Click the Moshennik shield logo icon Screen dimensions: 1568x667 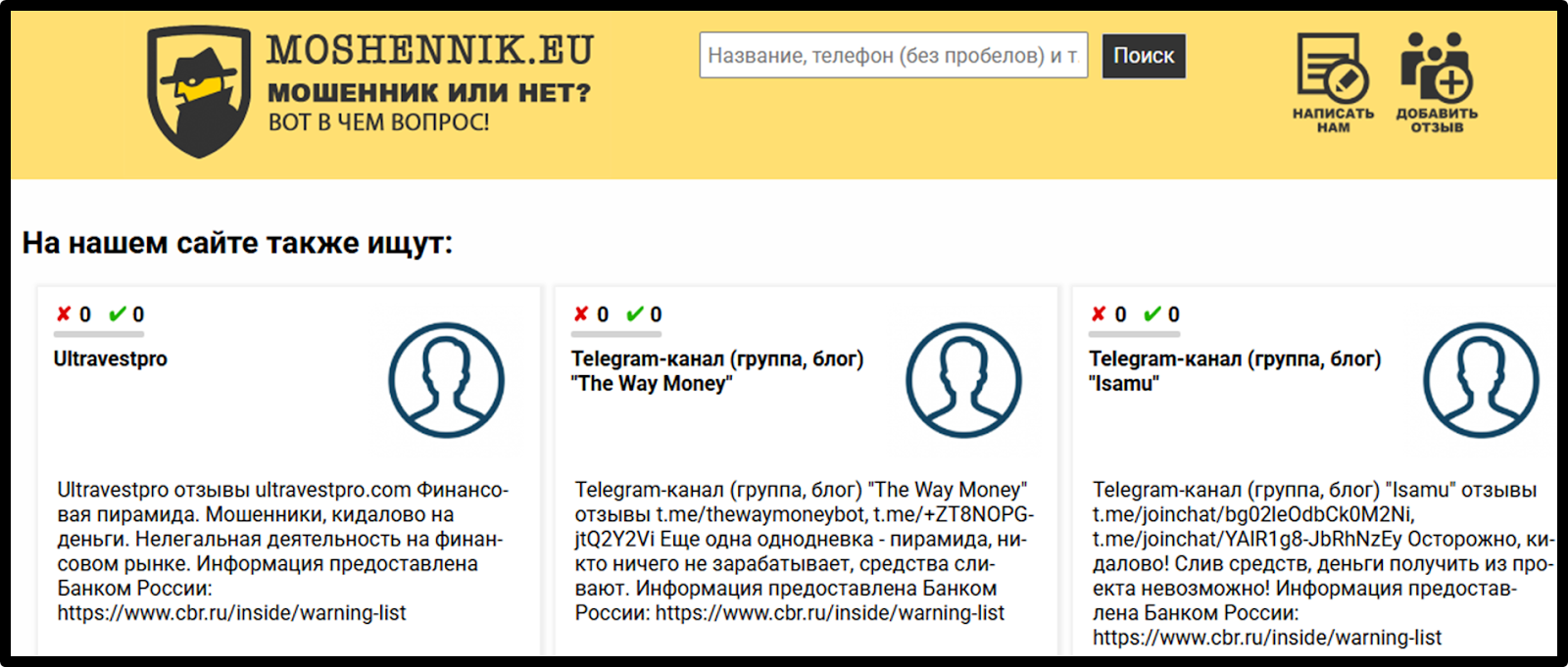pos(199,91)
